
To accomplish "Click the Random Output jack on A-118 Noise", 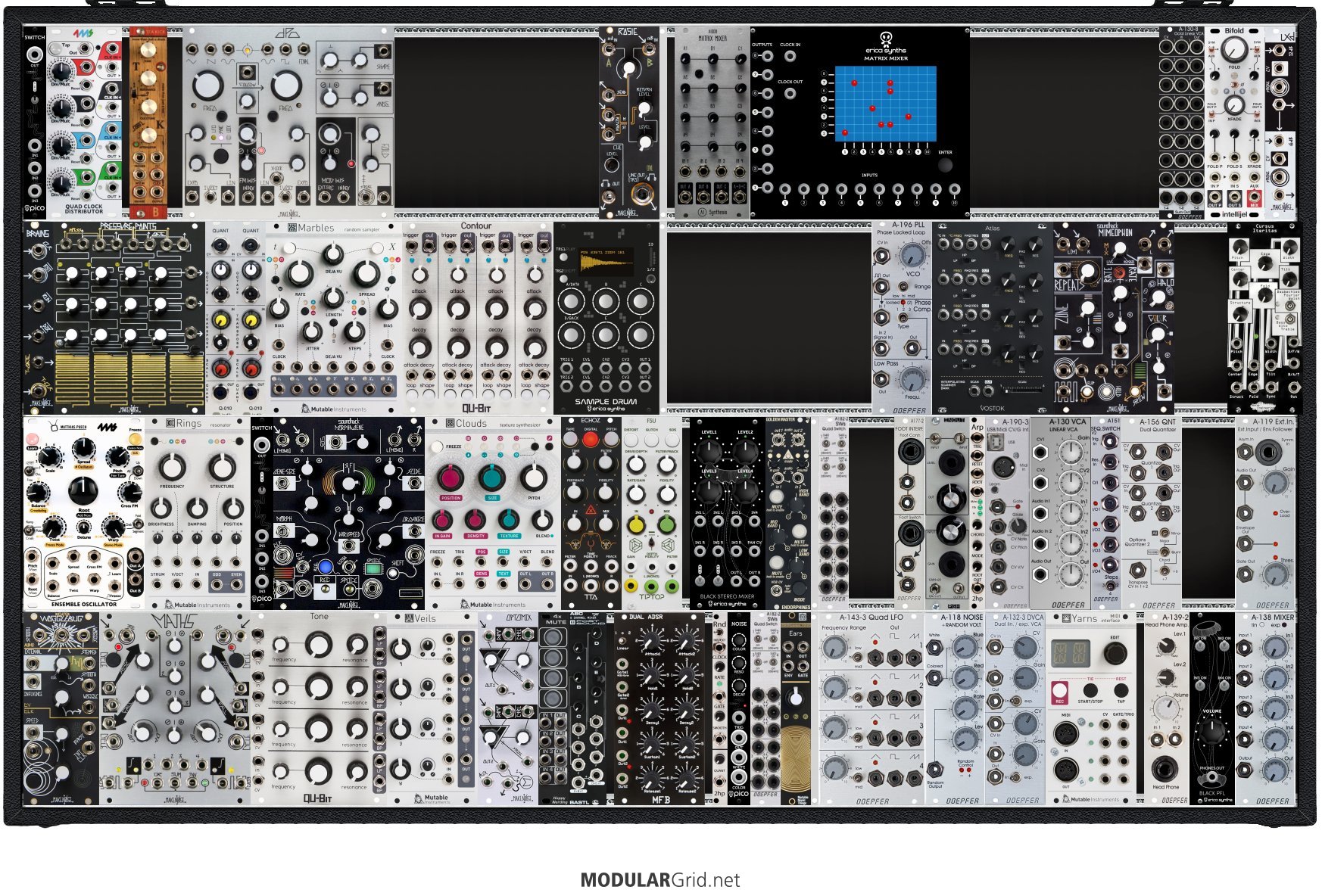I will [x=935, y=770].
